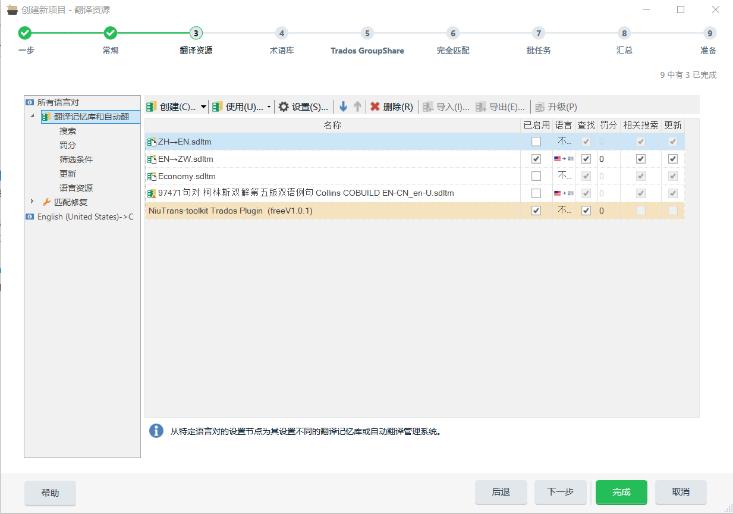Toggle the NiuTrans plugin 查找 lookup checkbox
733x514 pixels.
coord(586,211)
